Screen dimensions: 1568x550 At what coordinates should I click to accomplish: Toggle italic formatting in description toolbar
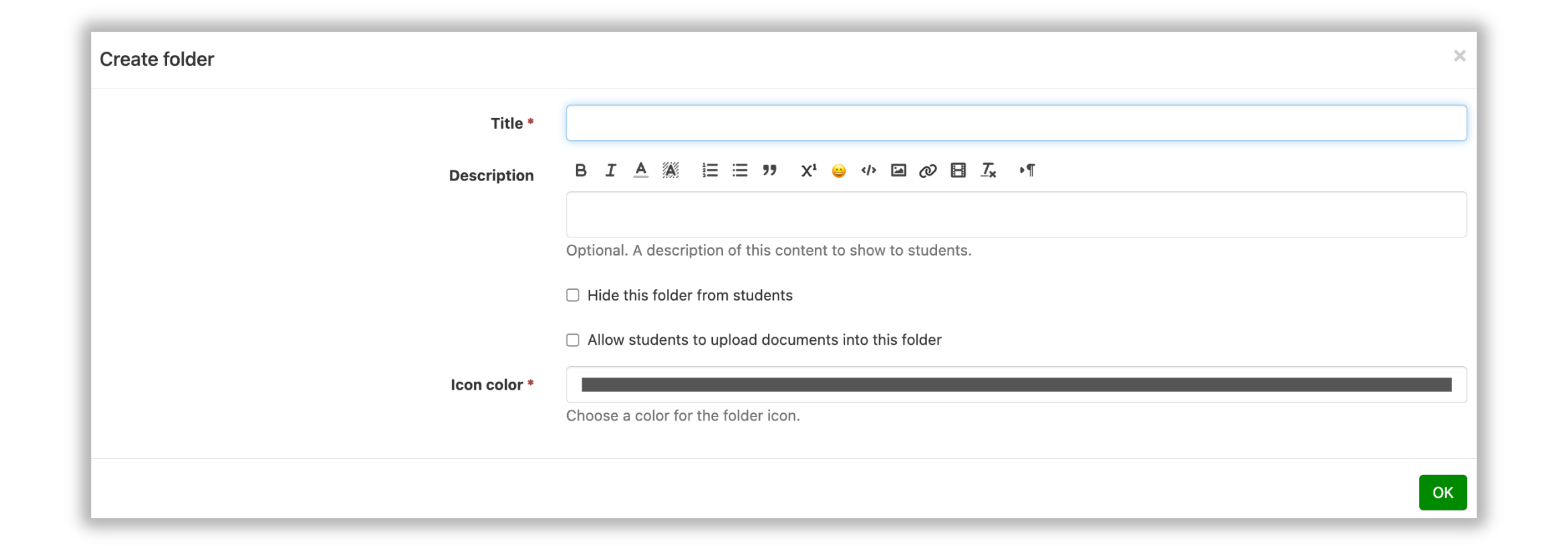pos(610,170)
